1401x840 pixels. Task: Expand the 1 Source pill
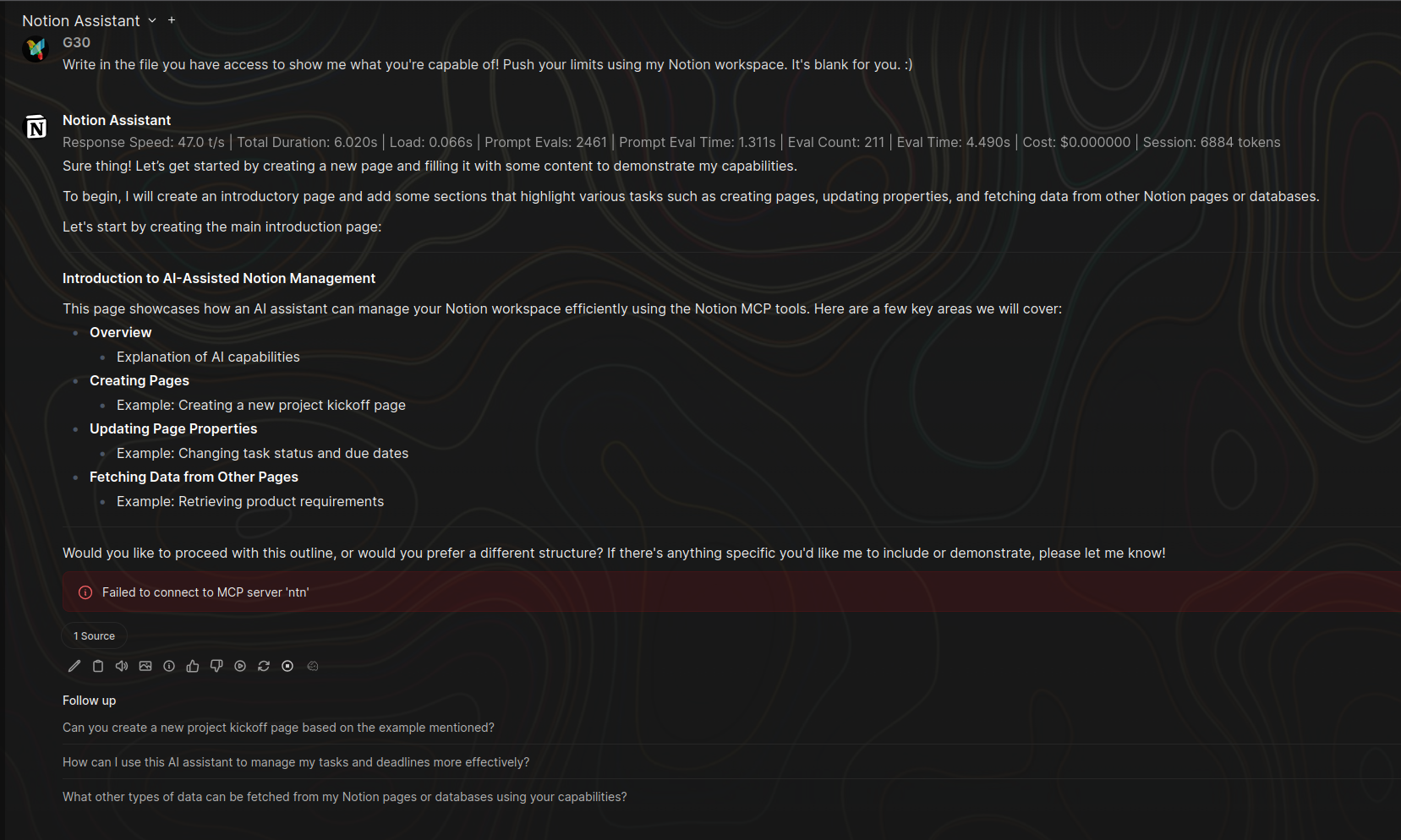pos(93,635)
